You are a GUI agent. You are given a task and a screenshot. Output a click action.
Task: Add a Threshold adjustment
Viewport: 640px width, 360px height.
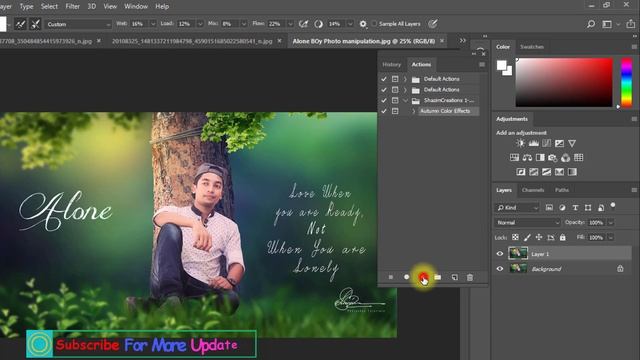point(547,172)
